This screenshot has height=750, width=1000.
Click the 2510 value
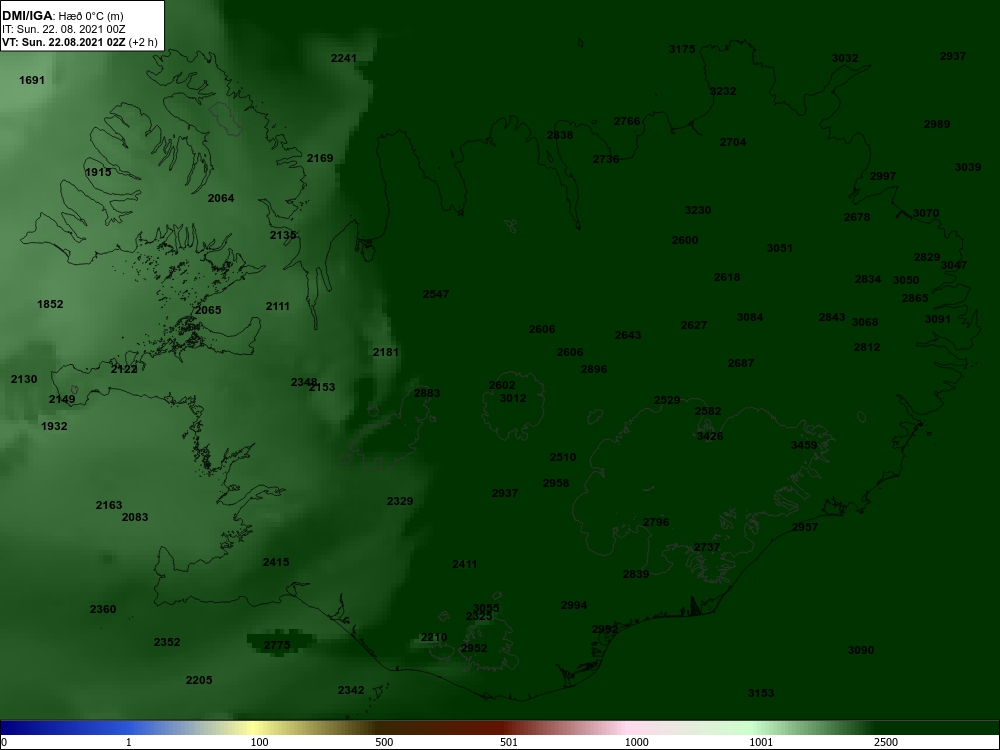coord(562,457)
